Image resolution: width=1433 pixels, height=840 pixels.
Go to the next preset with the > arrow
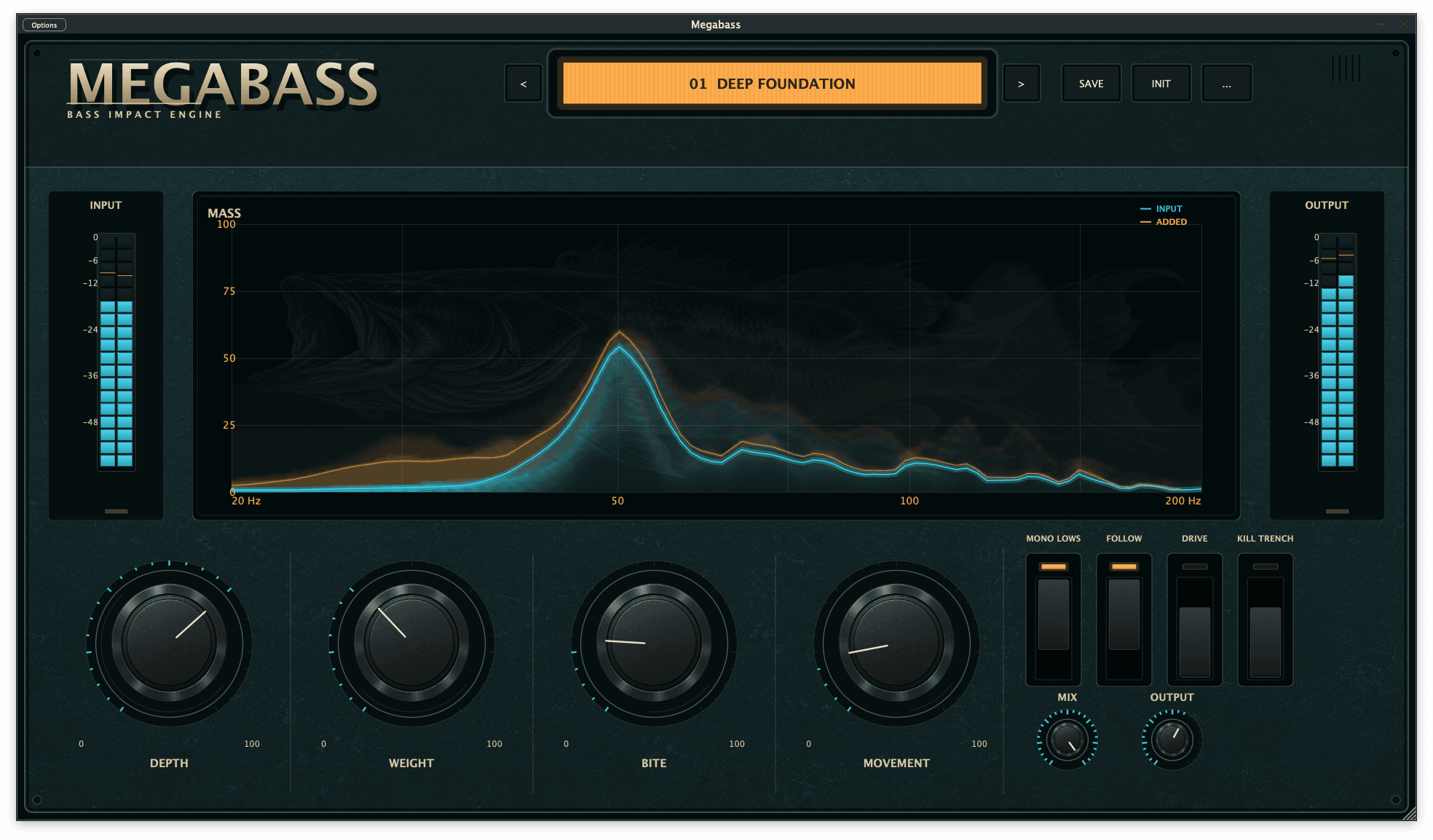click(x=1021, y=84)
